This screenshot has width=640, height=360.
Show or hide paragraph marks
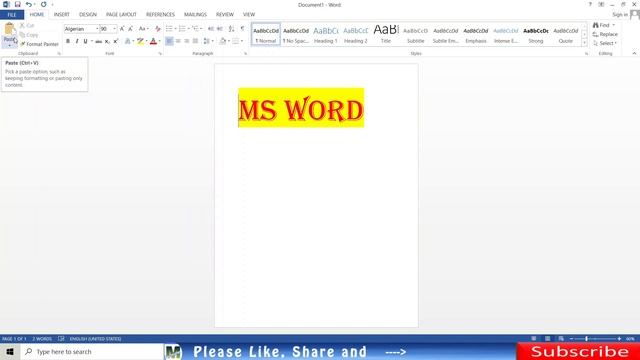coord(242,29)
